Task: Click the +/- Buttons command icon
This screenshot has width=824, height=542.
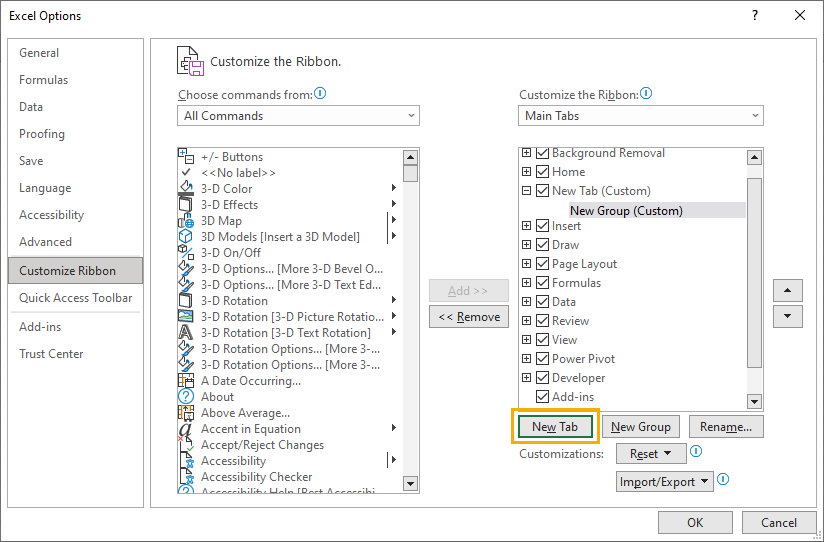Action: [186, 156]
